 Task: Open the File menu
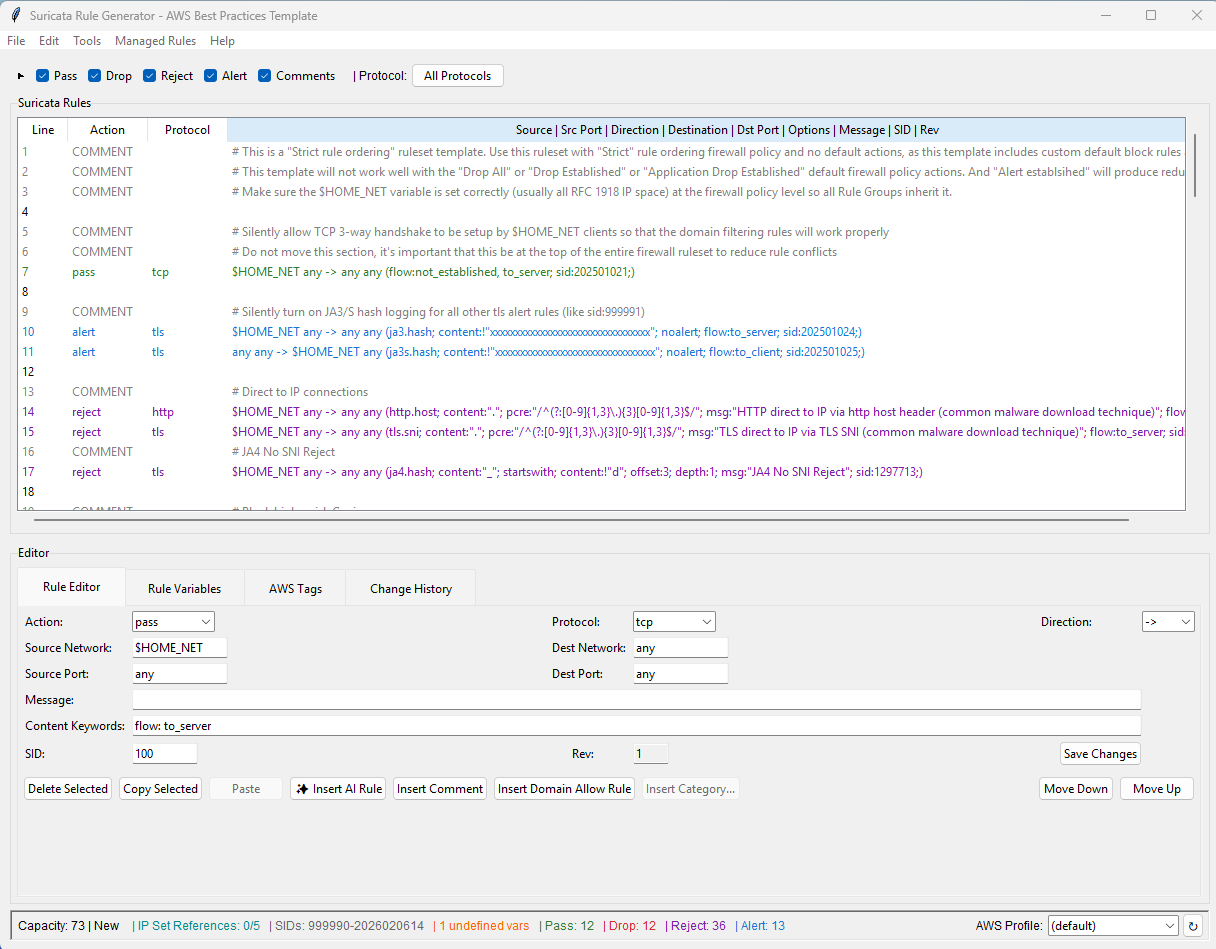click(16, 41)
